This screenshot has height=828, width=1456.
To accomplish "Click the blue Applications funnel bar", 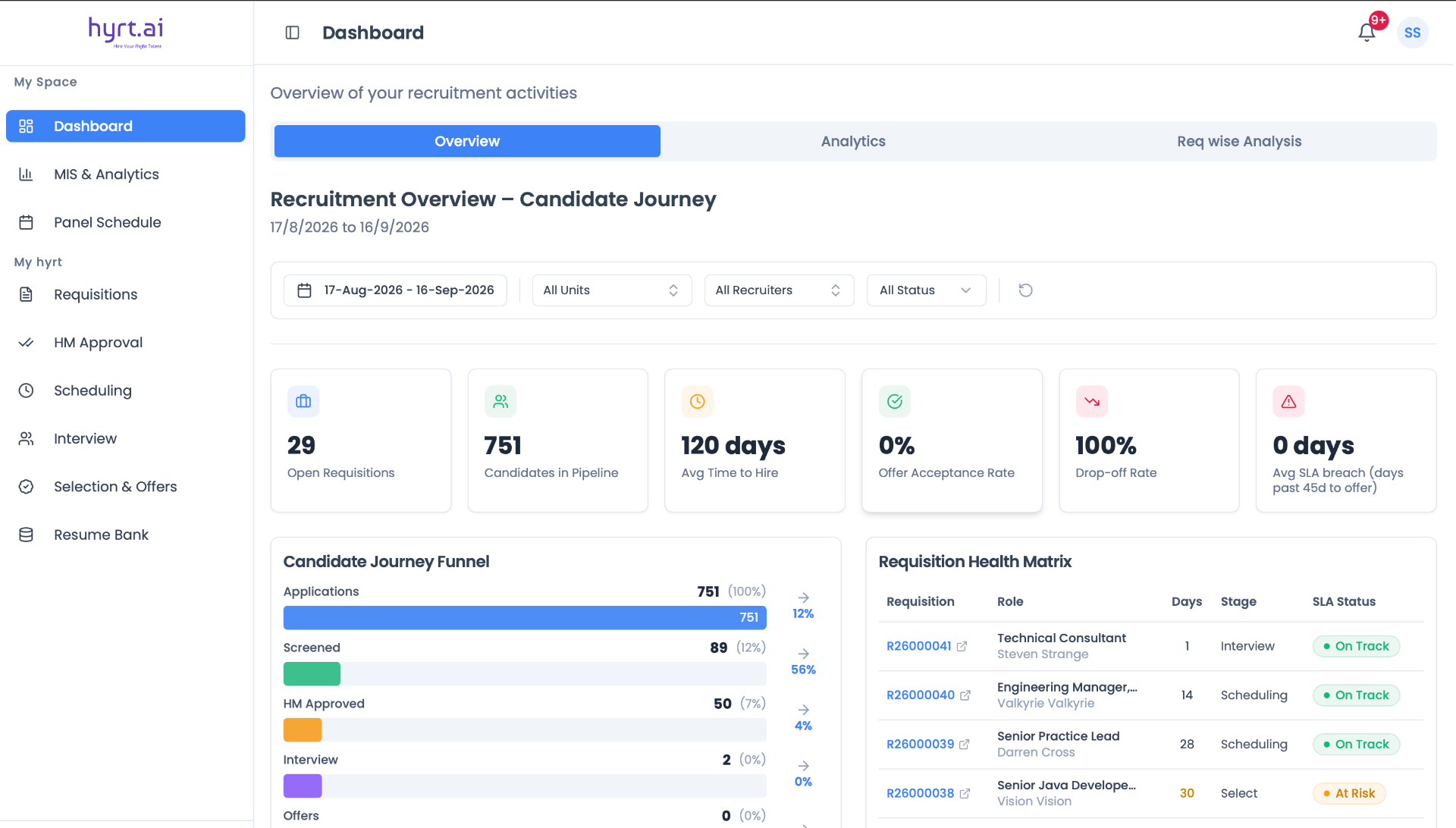I will [525, 617].
